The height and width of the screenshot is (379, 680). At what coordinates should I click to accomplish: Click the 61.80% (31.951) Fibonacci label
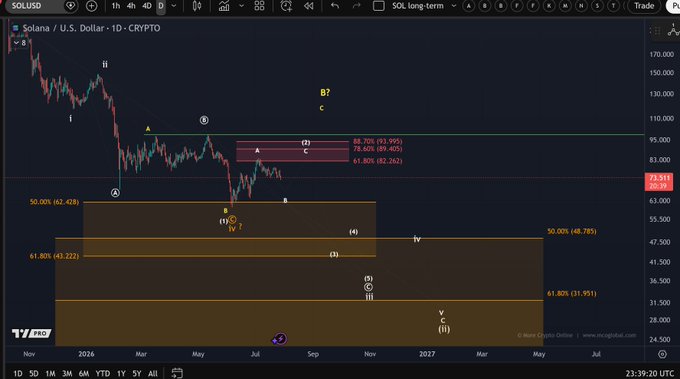572,294
